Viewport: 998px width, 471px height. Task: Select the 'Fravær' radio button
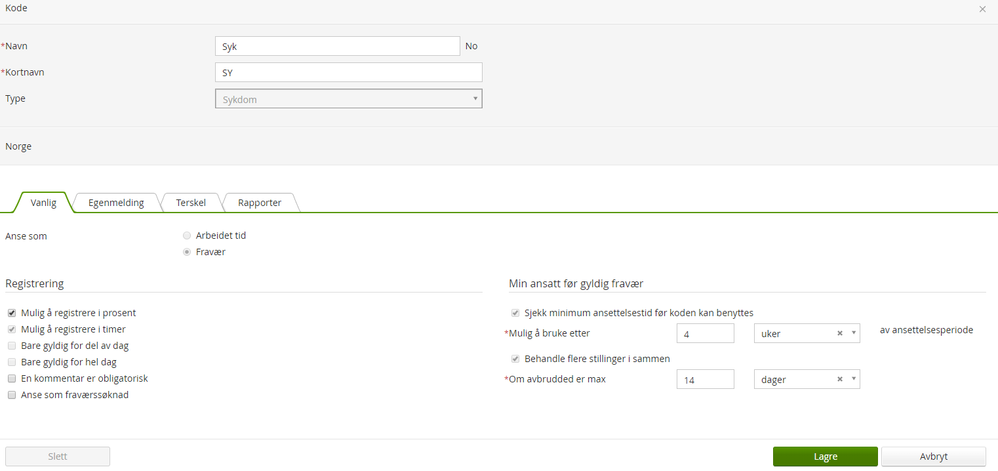pyautogui.click(x=186, y=252)
